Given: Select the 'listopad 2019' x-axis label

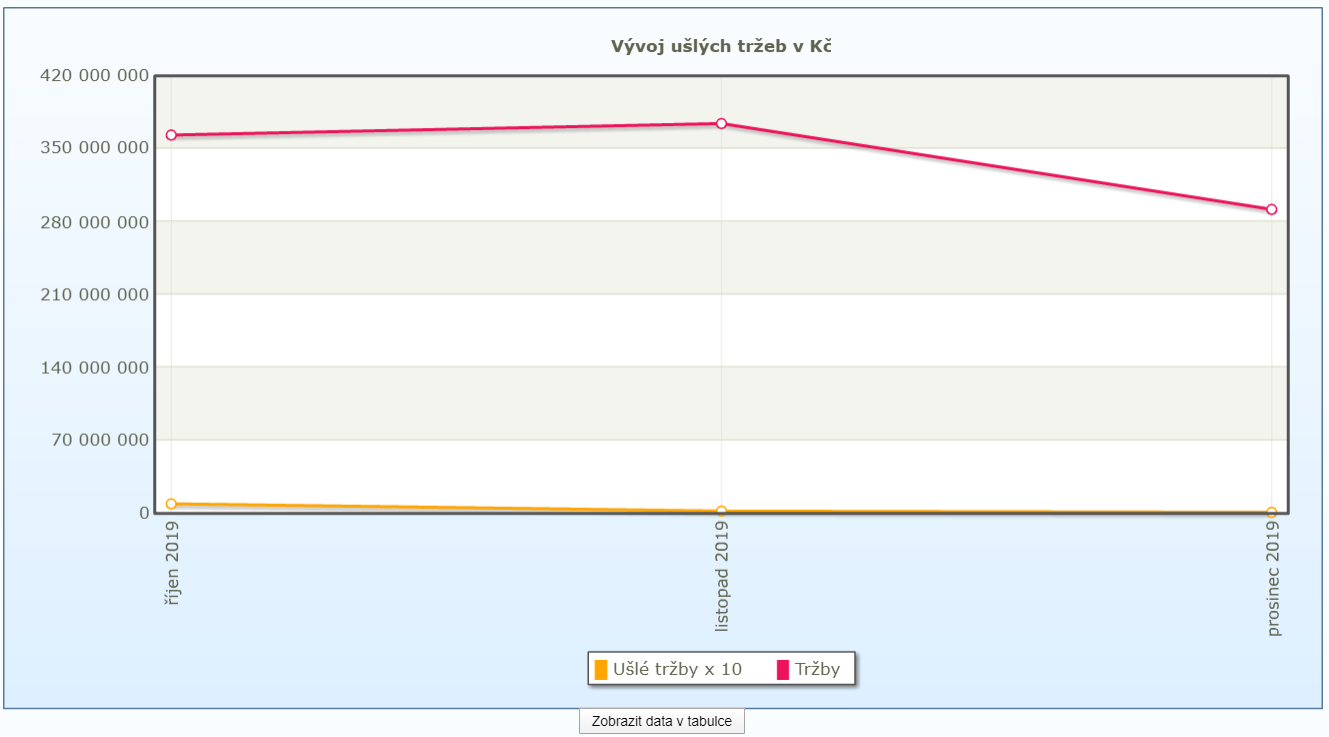Looking at the screenshot, I should [722, 582].
